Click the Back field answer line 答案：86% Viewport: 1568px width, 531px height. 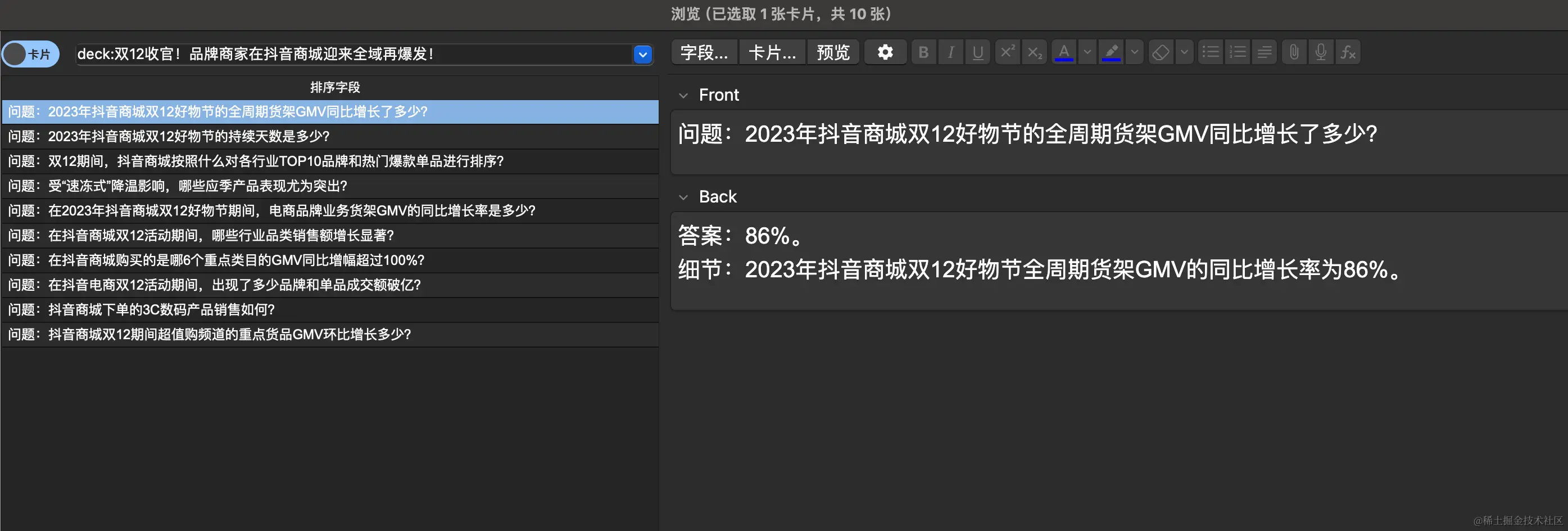(x=741, y=236)
